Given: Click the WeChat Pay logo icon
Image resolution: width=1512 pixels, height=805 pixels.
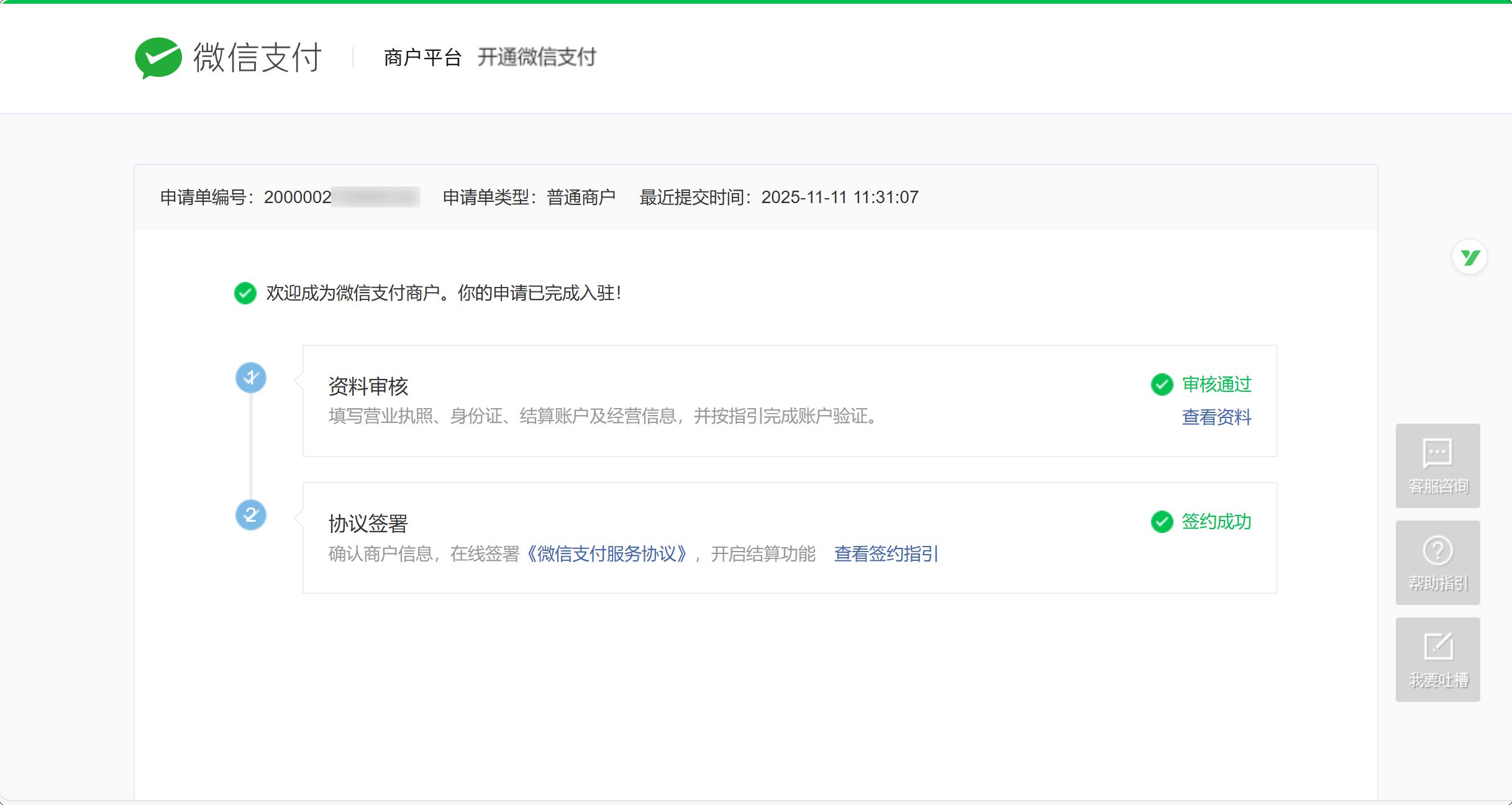Looking at the screenshot, I should pyautogui.click(x=158, y=58).
